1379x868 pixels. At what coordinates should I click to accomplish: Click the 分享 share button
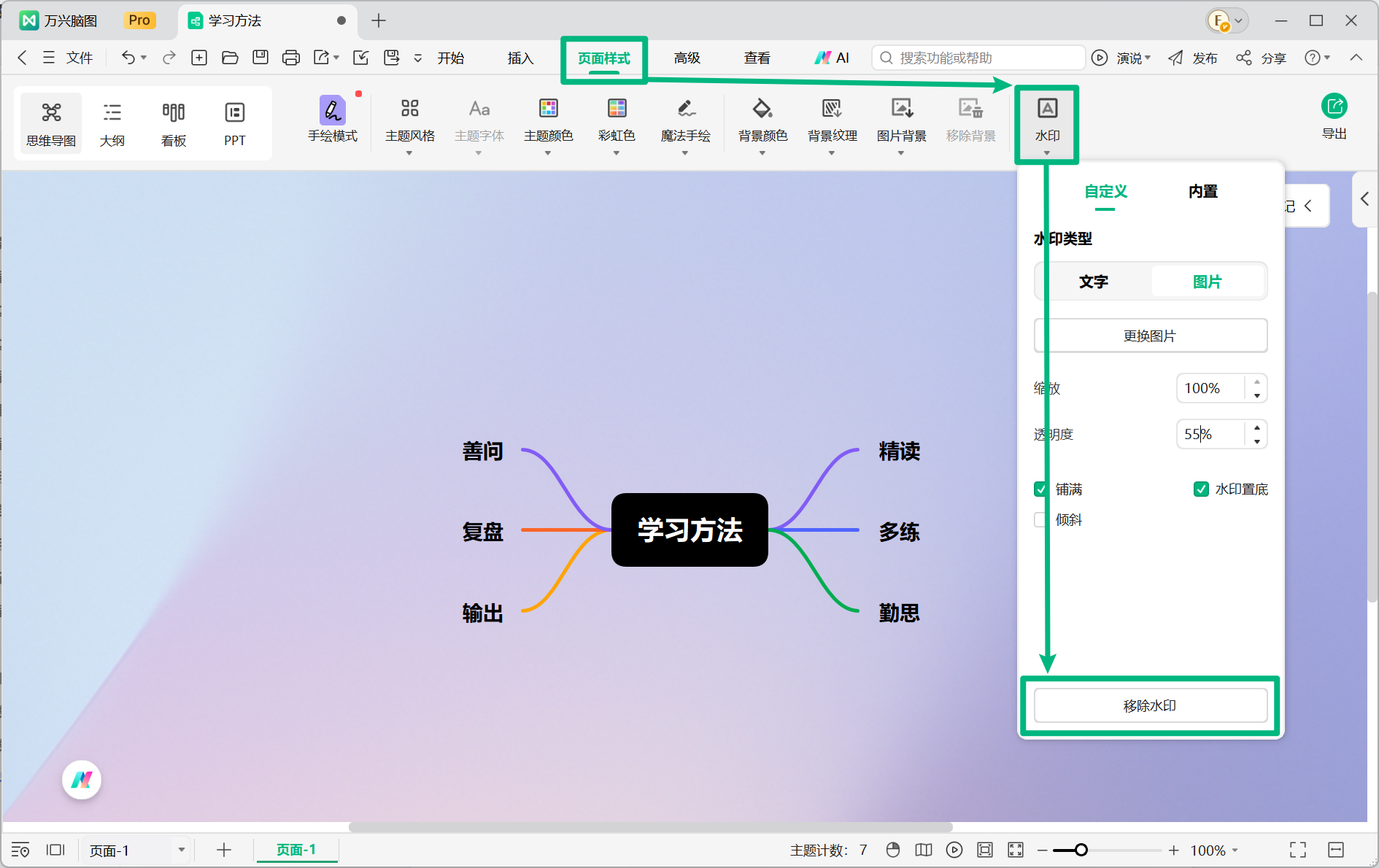point(1261,58)
